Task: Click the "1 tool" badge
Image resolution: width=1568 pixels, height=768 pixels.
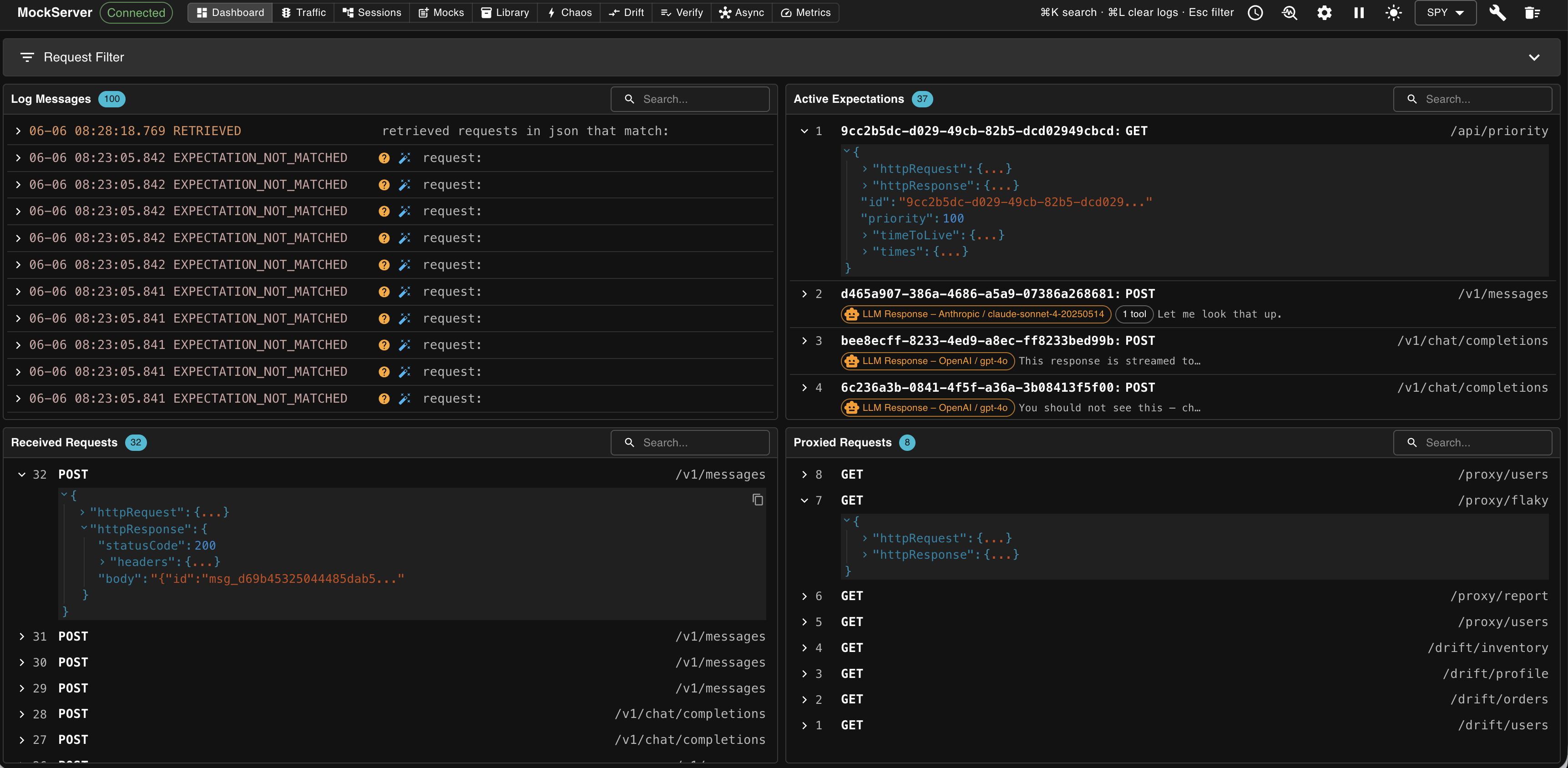Action: pyautogui.click(x=1135, y=315)
